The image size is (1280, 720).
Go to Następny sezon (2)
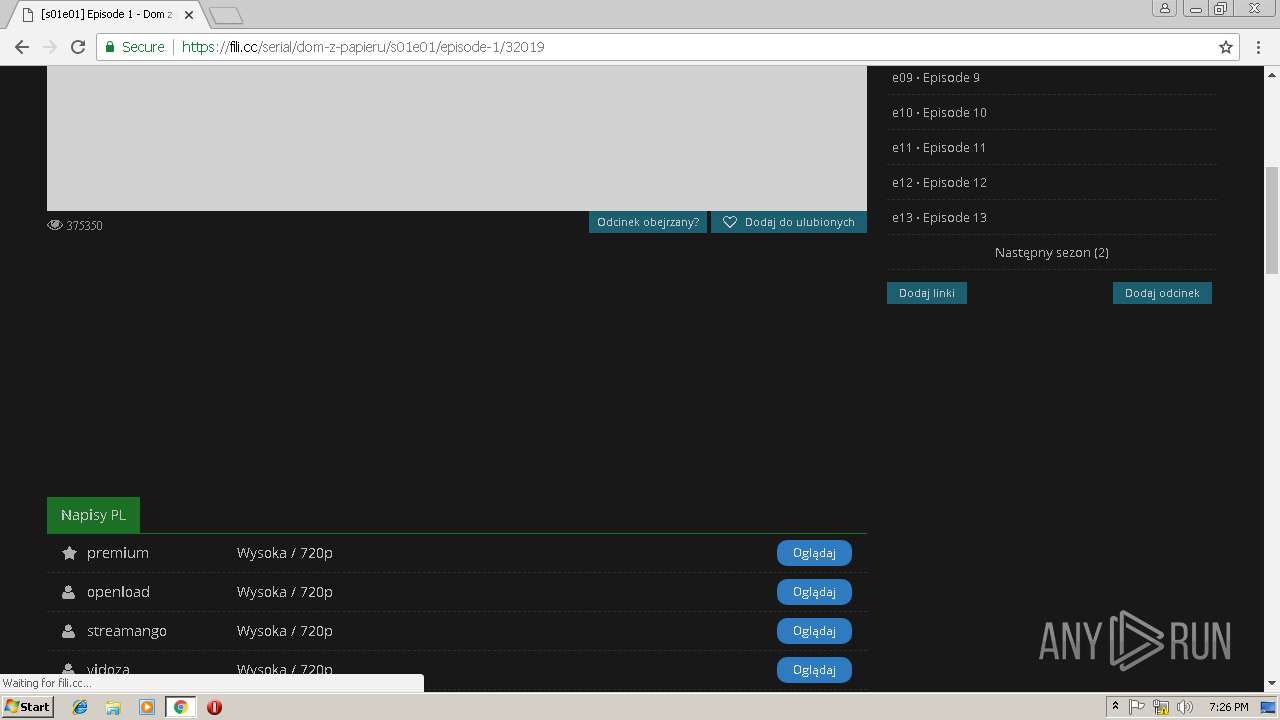pos(1052,252)
